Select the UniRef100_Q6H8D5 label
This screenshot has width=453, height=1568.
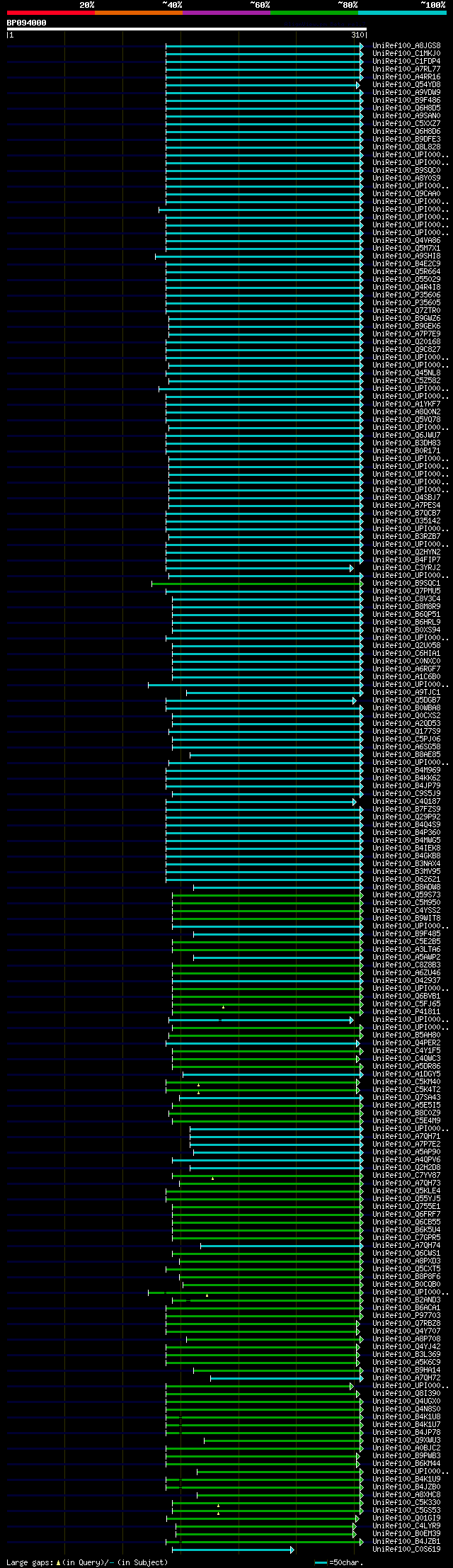click(x=406, y=108)
